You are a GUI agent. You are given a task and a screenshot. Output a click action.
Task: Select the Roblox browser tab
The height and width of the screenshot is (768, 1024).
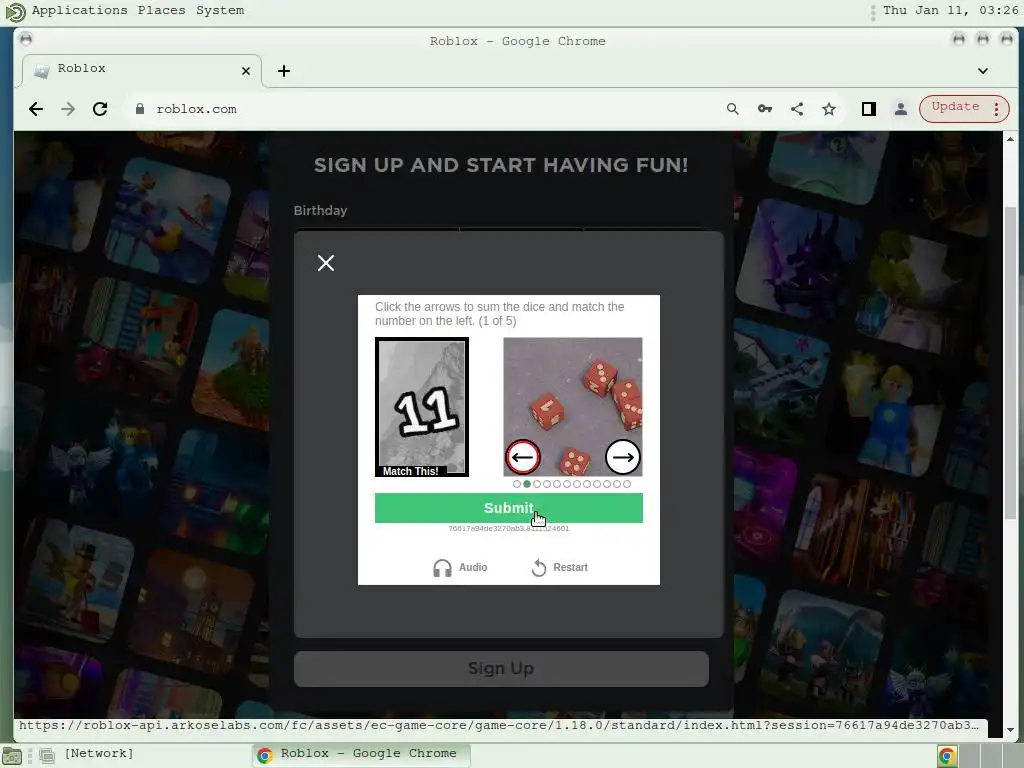pos(142,70)
